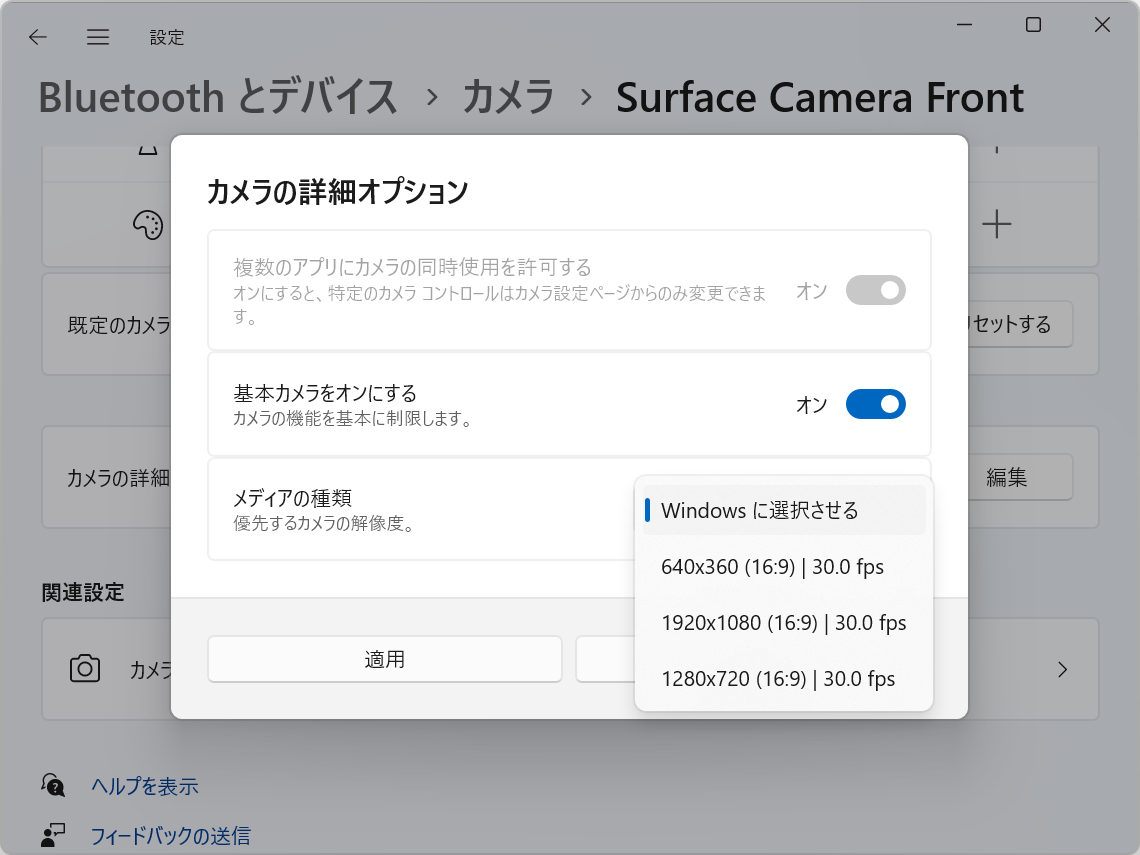Click the リセットする button

click(x=1022, y=323)
